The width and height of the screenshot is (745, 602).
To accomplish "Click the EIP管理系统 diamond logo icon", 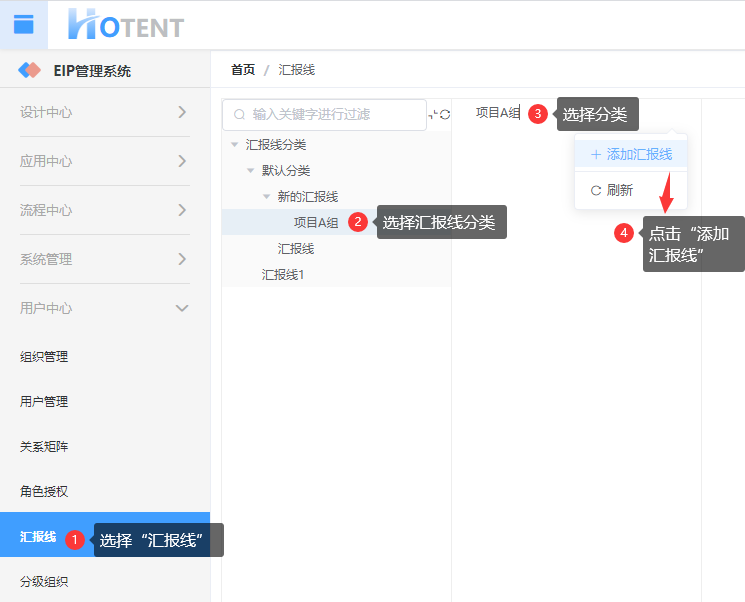I will point(30,71).
